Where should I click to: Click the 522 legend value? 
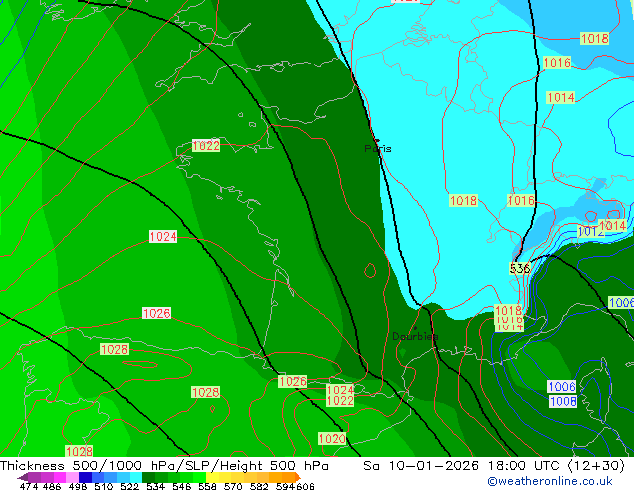(129, 486)
